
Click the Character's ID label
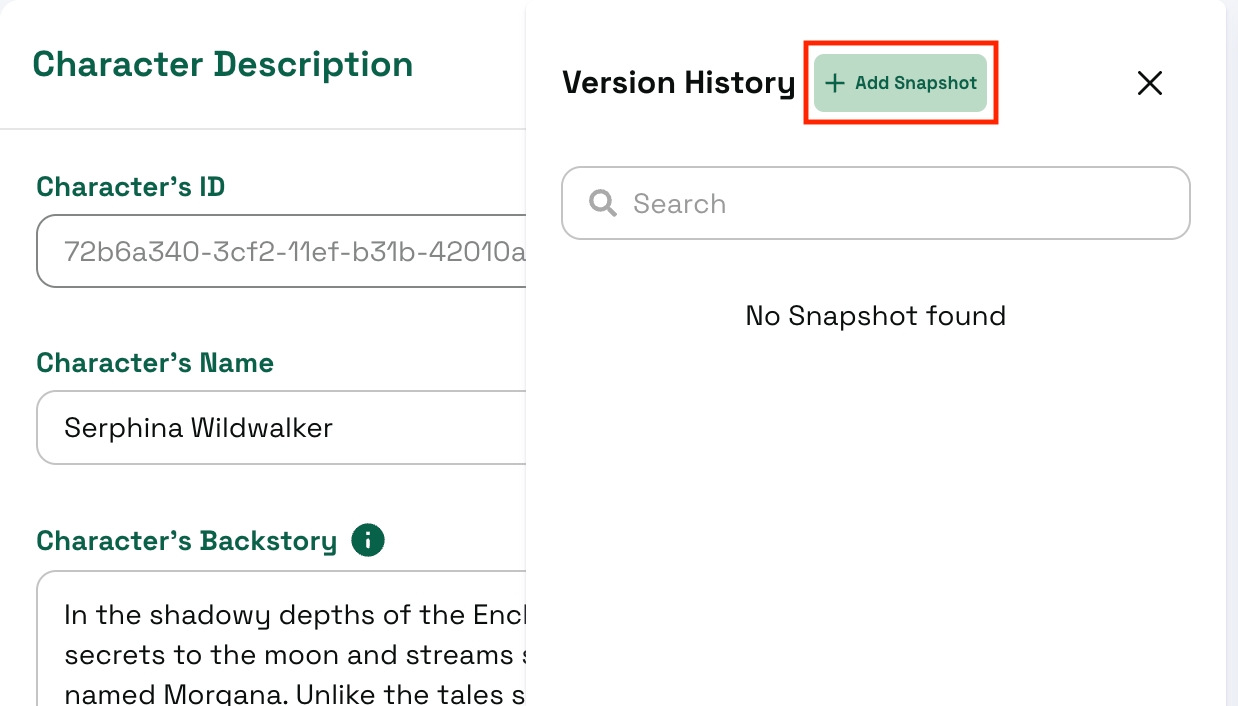coord(130,187)
